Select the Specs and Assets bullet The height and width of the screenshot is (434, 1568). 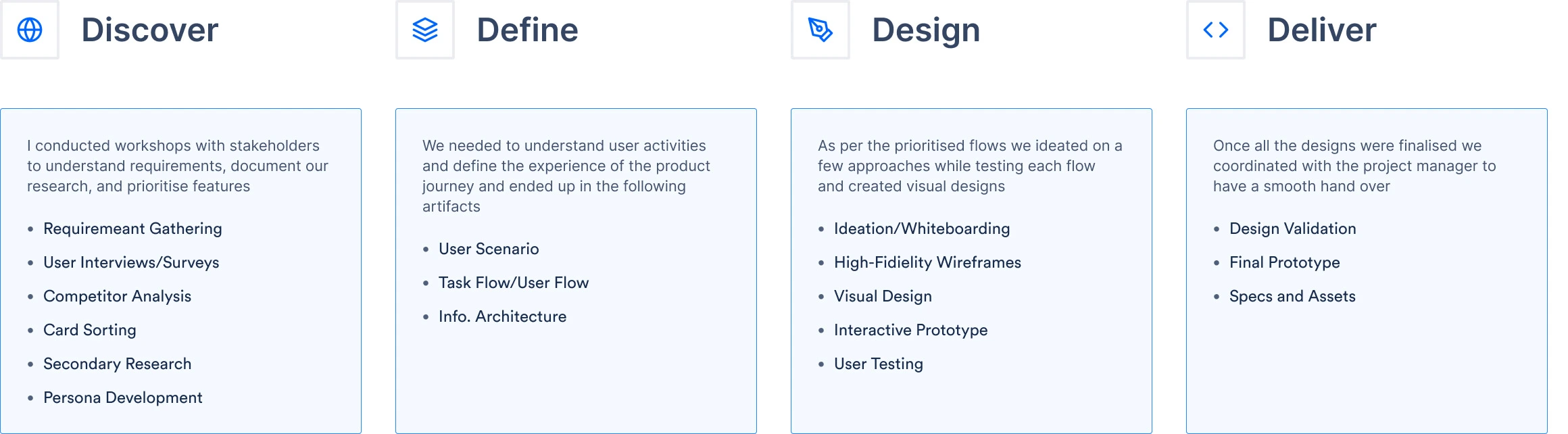pyautogui.click(x=1292, y=296)
